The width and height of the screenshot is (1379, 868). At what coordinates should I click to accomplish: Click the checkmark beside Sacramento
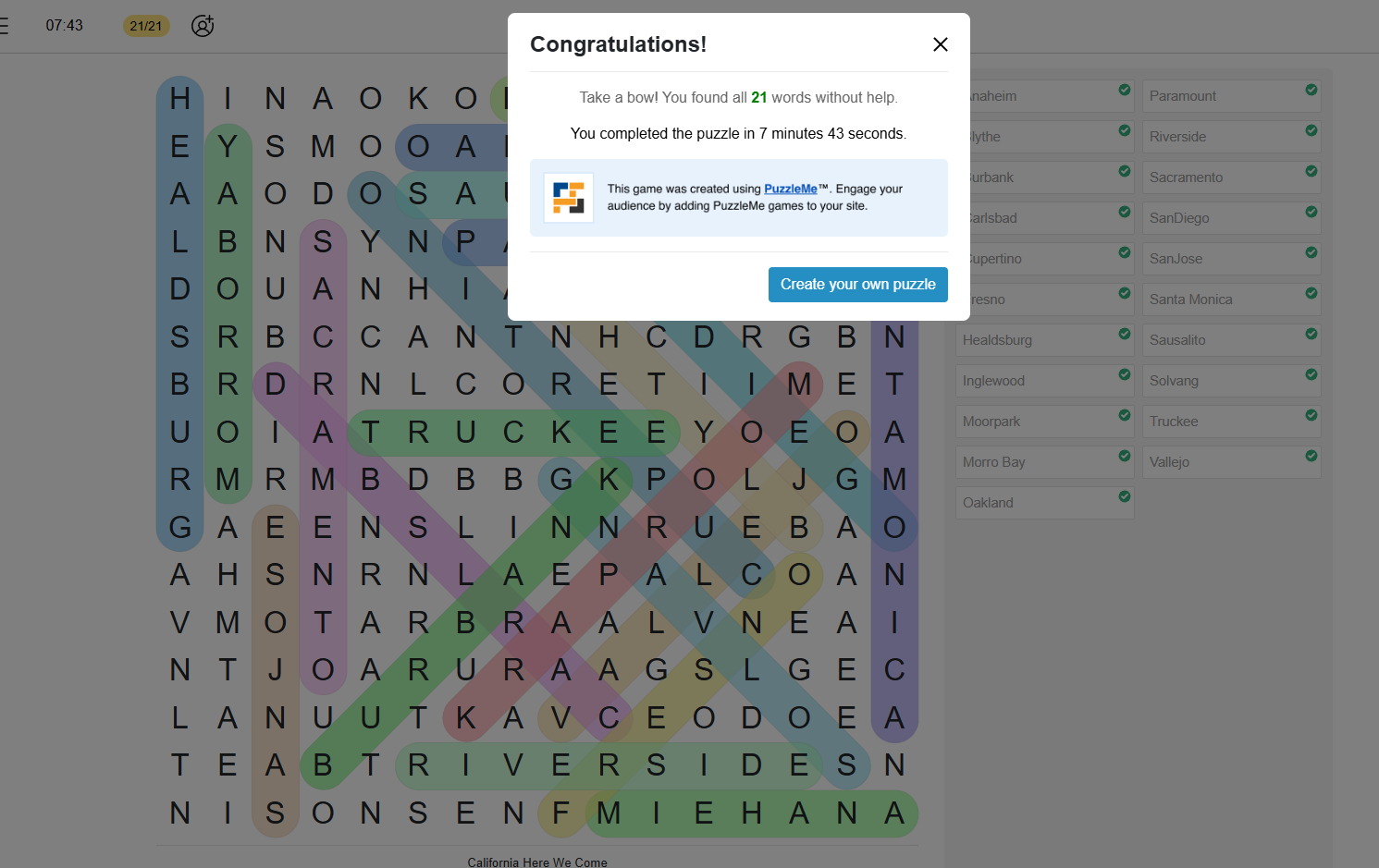pyautogui.click(x=1311, y=171)
